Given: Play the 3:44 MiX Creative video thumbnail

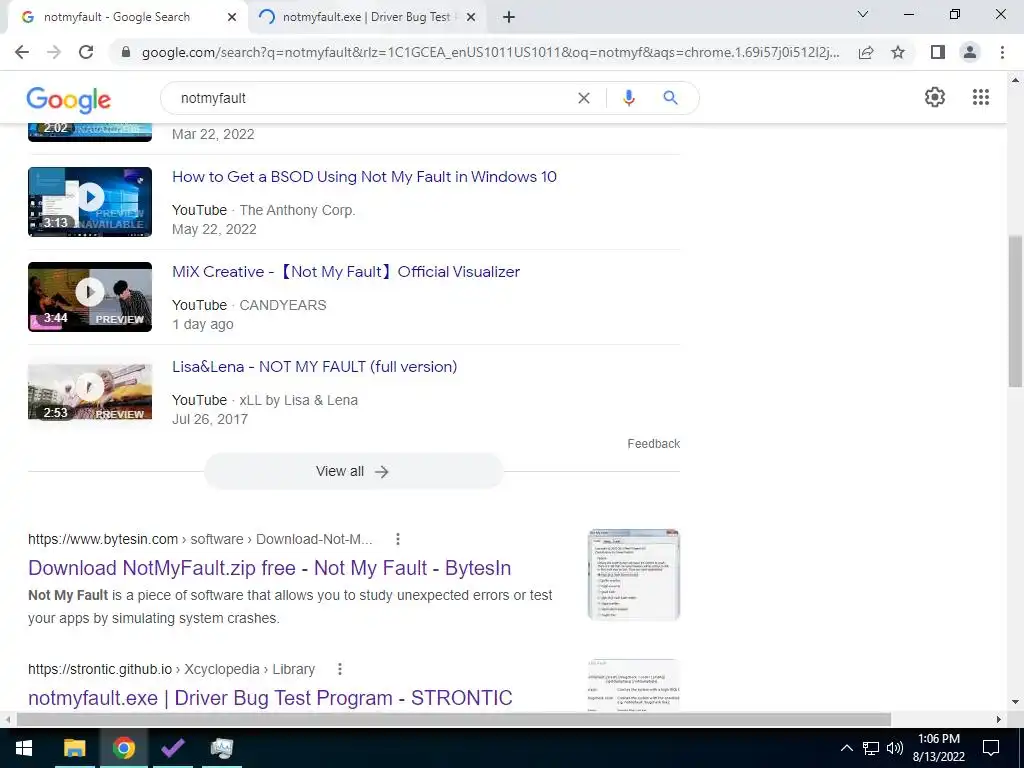Looking at the screenshot, I should pyautogui.click(x=90, y=296).
